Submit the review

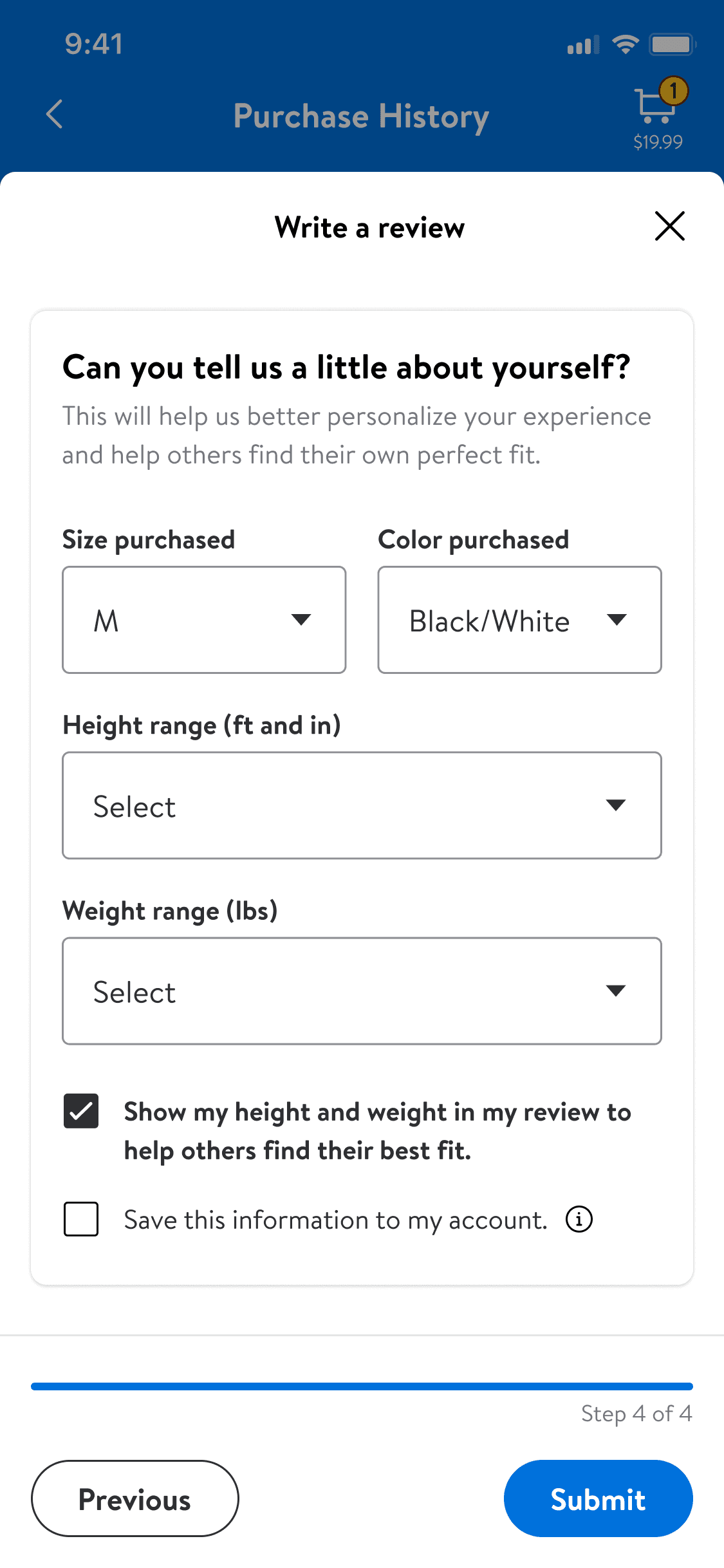click(x=598, y=1498)
